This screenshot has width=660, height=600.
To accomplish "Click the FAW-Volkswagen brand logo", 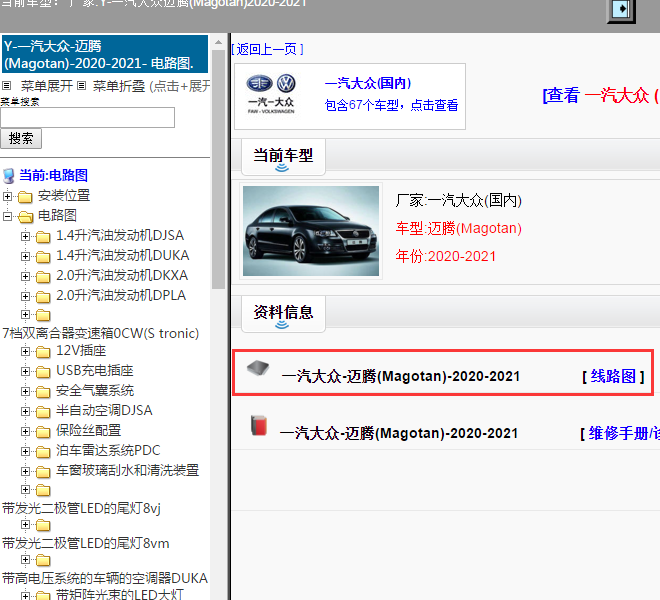I will (x=271, y=94).
